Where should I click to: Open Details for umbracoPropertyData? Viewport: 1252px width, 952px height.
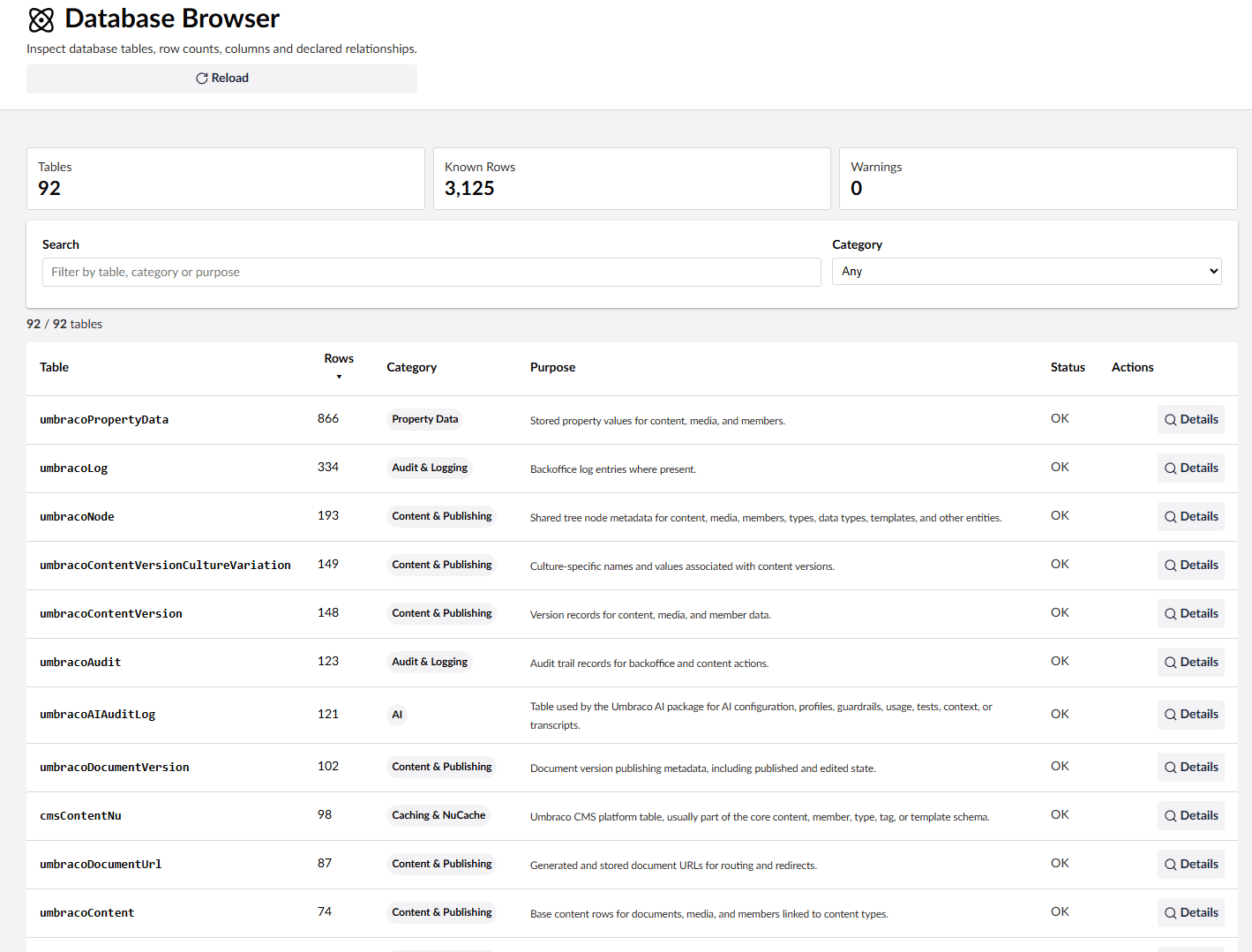click(1190, 419)
